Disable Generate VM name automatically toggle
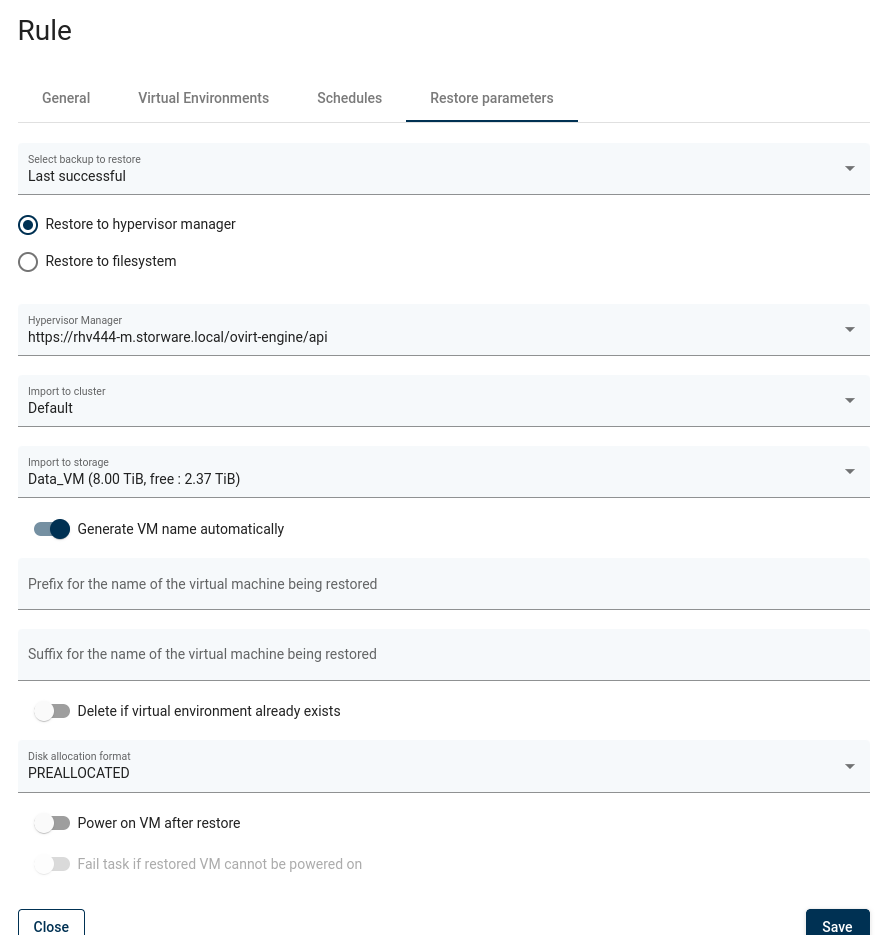889x935 pixels. 52,529
